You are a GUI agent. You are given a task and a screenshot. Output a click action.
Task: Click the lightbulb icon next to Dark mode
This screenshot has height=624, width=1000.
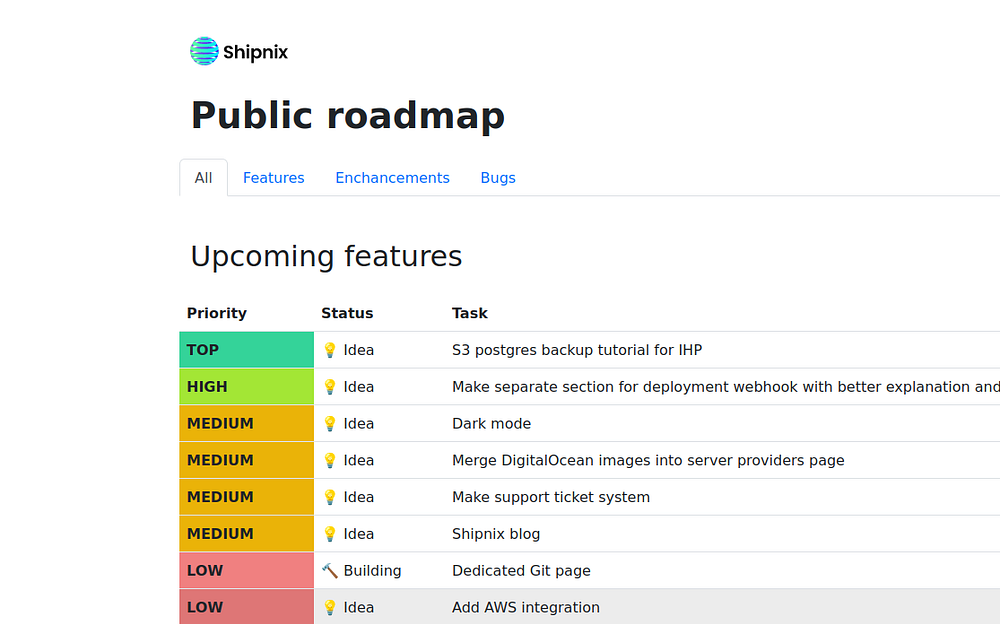point(330,424)
